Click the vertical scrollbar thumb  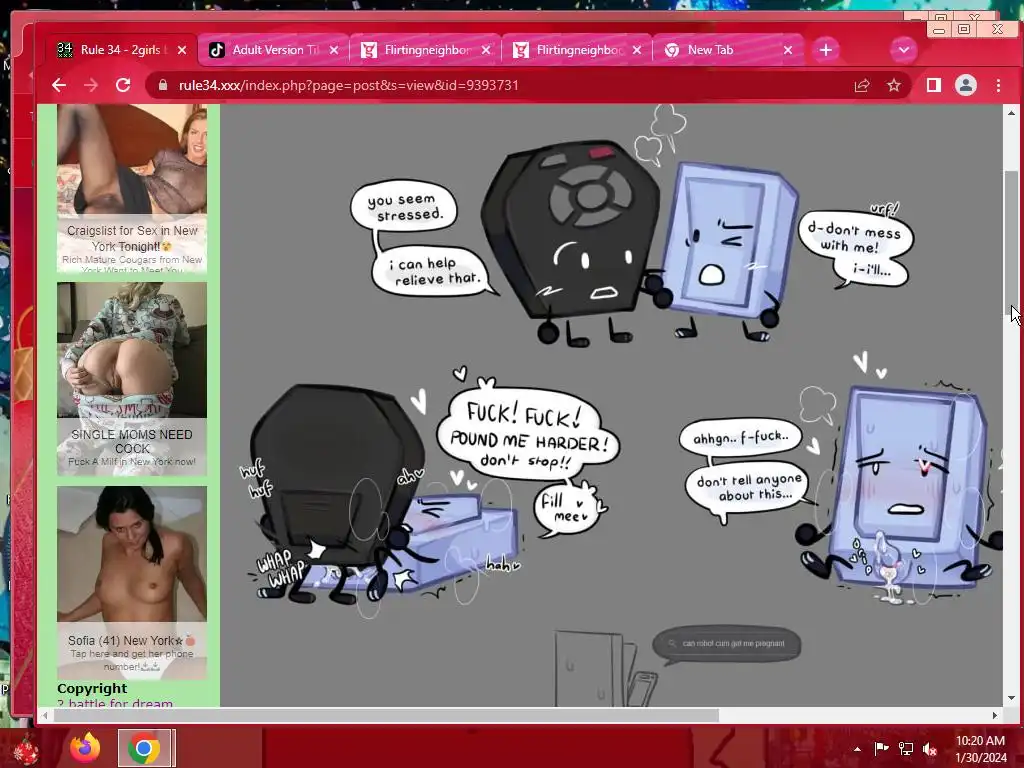1011,244
